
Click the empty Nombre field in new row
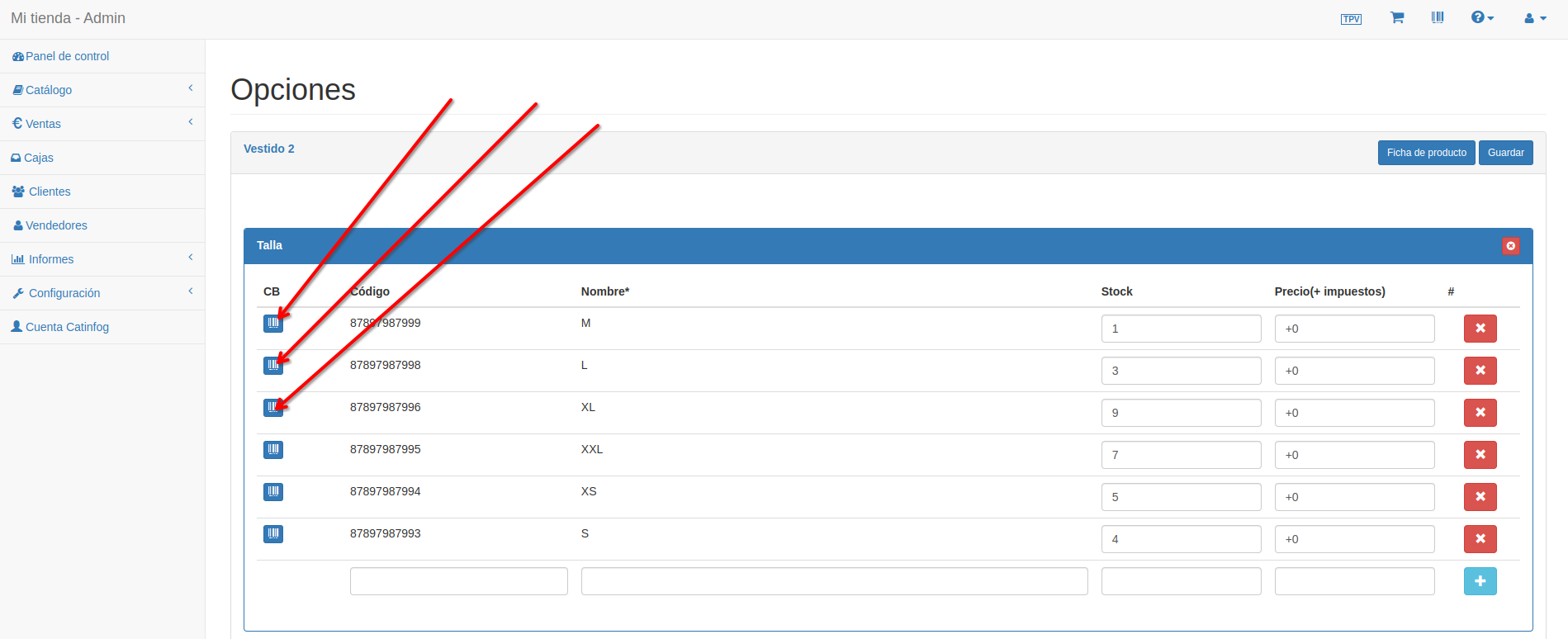click(x=834, y=581)
